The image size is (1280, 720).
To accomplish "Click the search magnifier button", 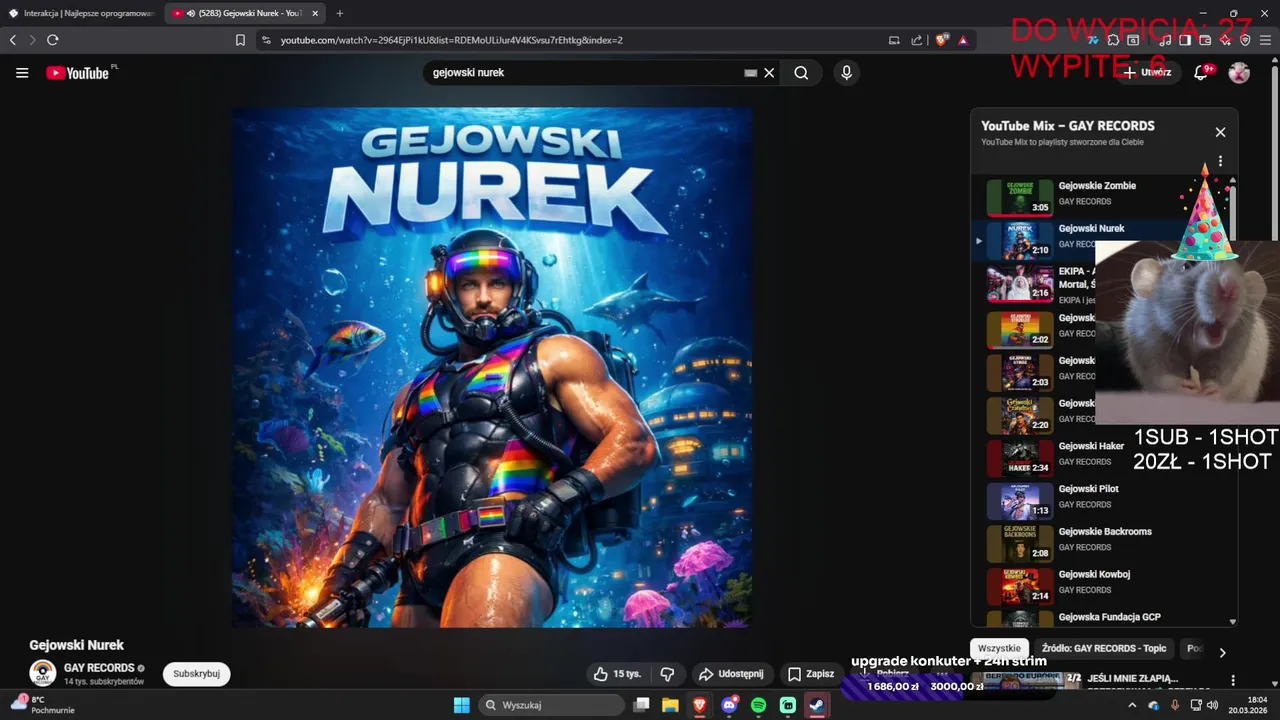I will (801, 73).
